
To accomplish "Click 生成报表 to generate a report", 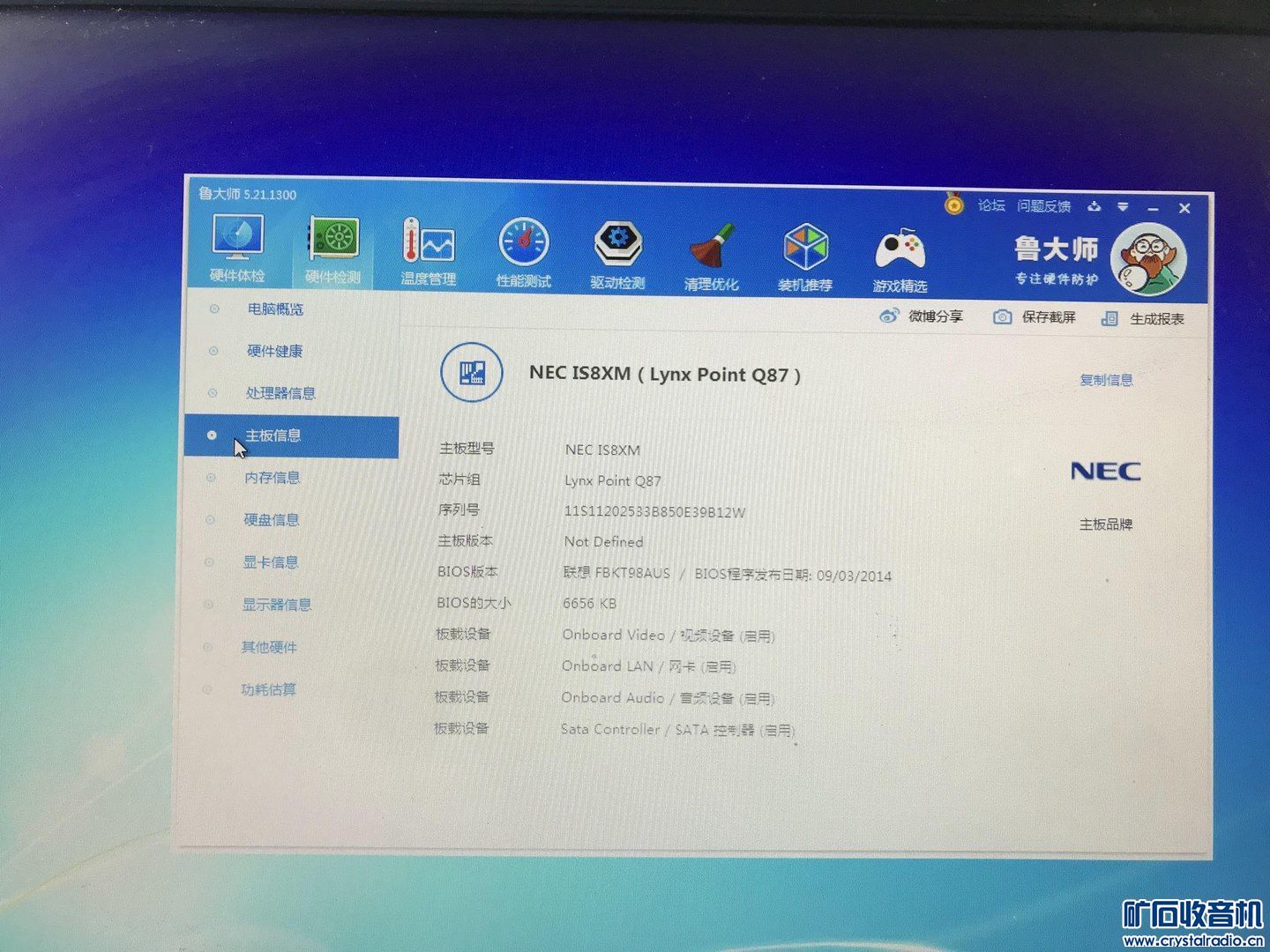I will 1143,318.
